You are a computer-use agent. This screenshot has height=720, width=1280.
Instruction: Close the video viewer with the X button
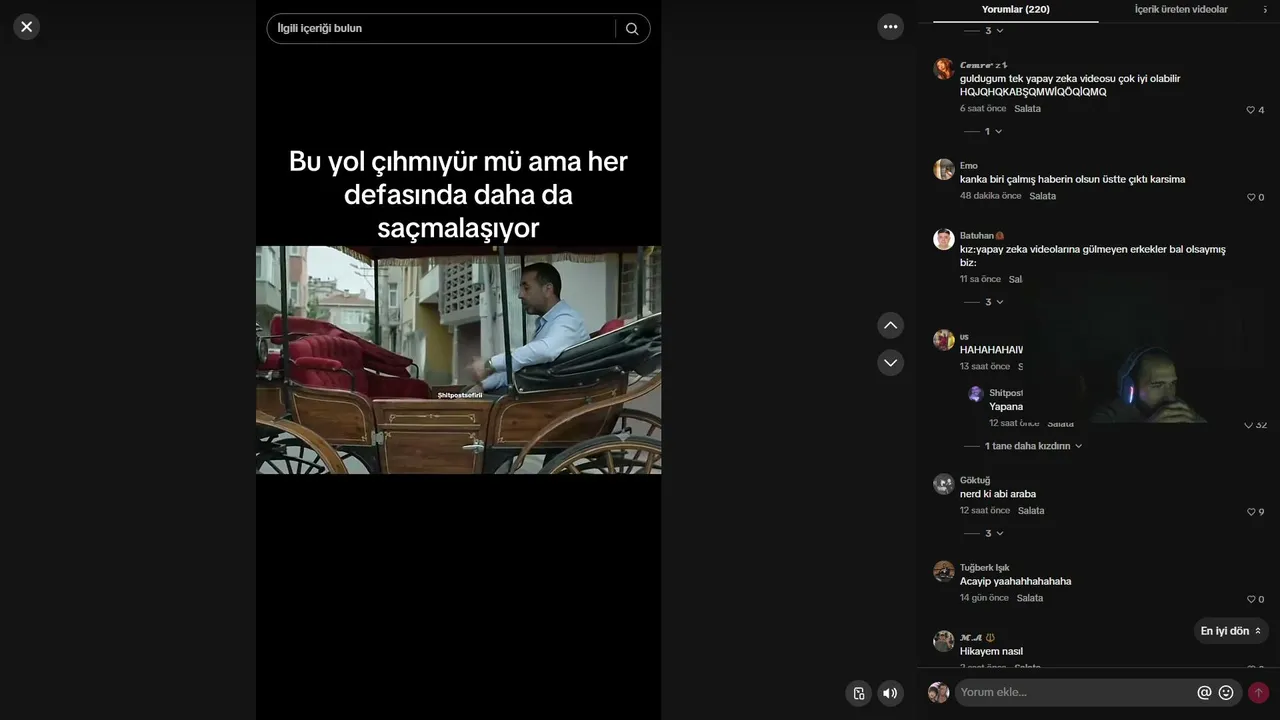(27, 27)
